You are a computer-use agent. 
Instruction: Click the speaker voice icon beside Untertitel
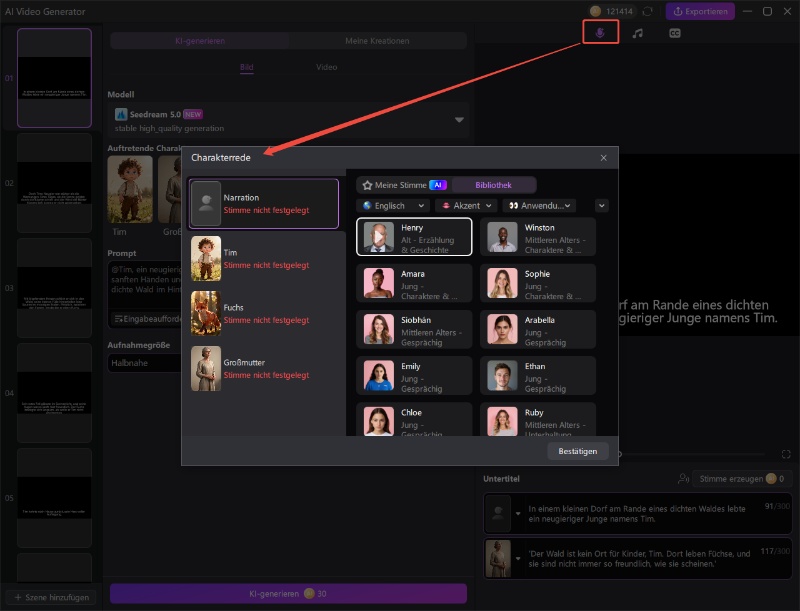coord(682,479)
